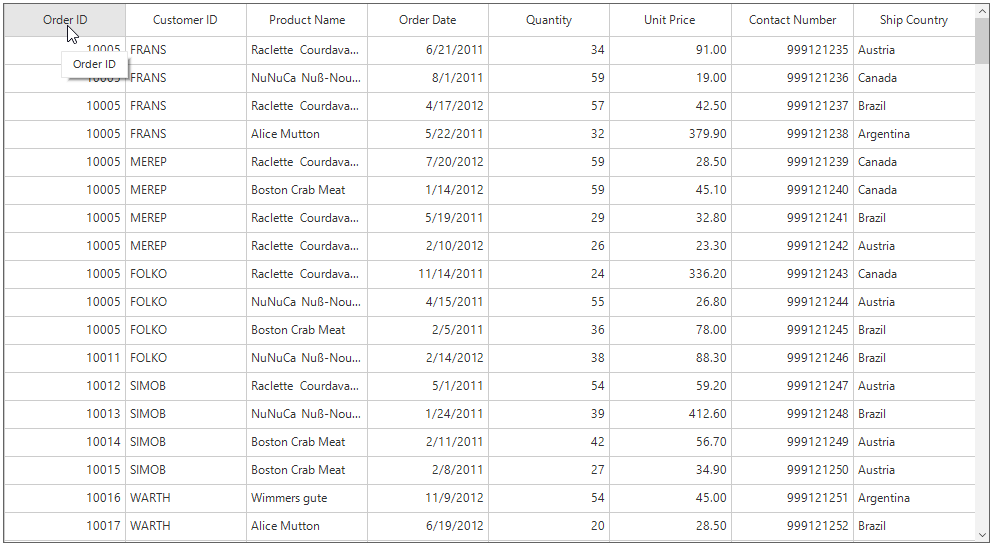The height and width of the screenshot is (546, 991).
Task: Click the scrollbar down arrow
Action: pos(982,535)
